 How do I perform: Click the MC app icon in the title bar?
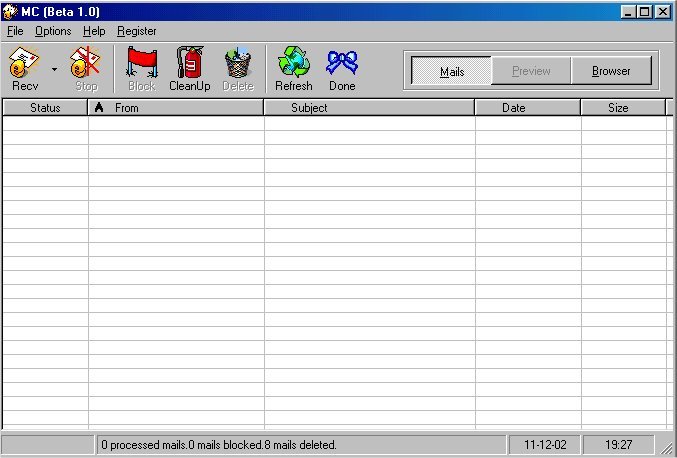click(10, 11)
